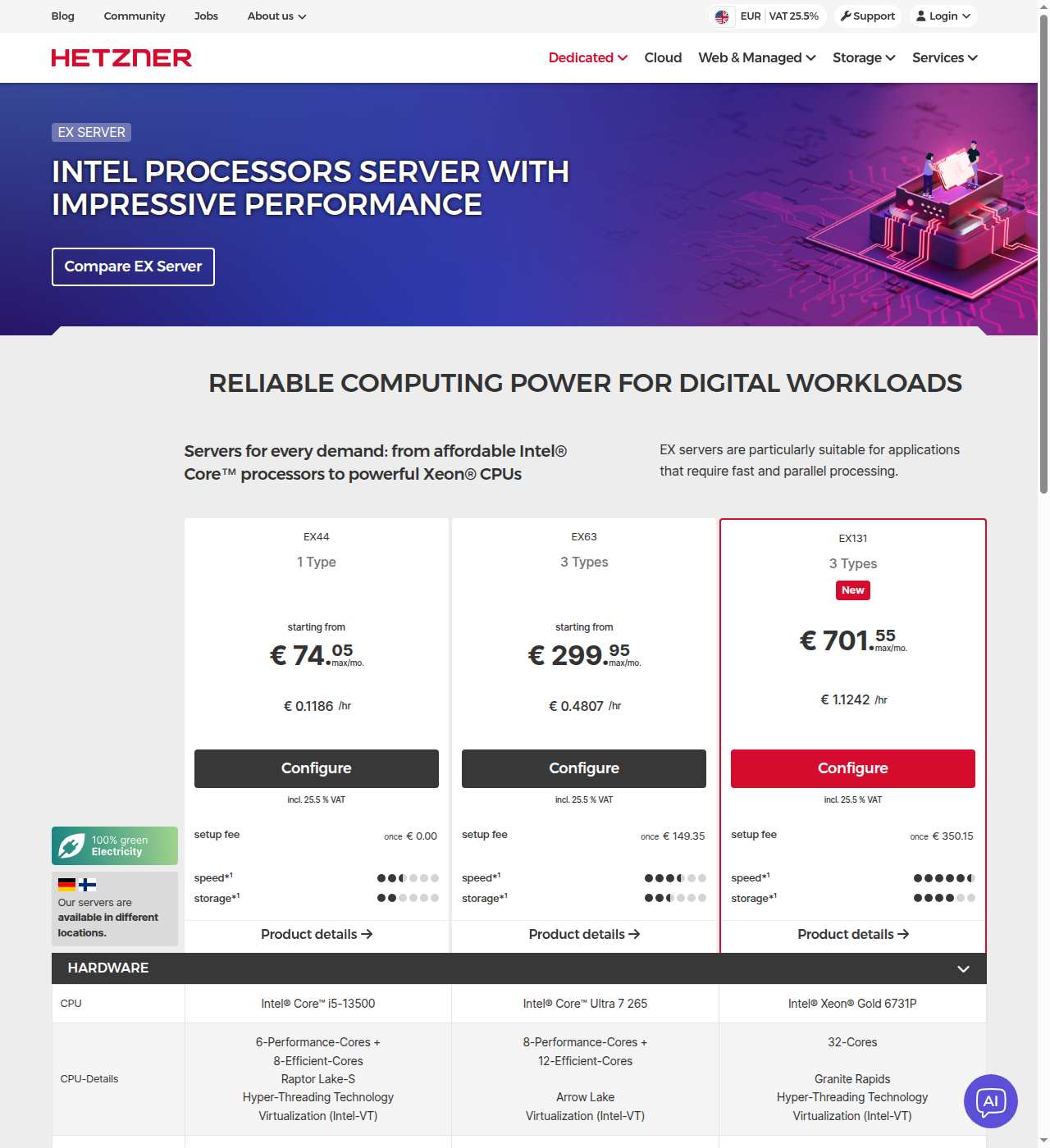Open the AI chat assistant bubble
Screen dimensions: 1050x1148
click(x=990, y=1100)
